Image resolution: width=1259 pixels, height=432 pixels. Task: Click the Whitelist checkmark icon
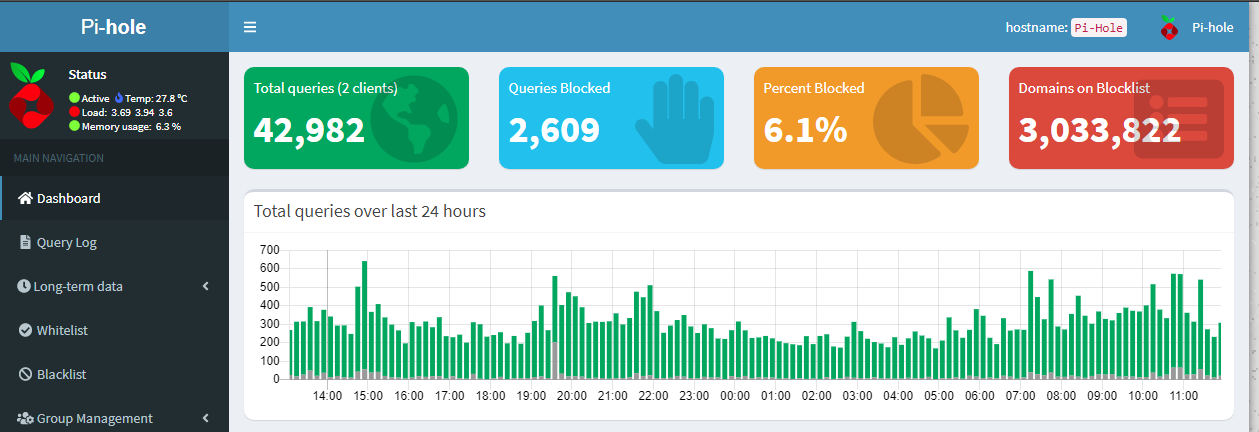point(26,330)
